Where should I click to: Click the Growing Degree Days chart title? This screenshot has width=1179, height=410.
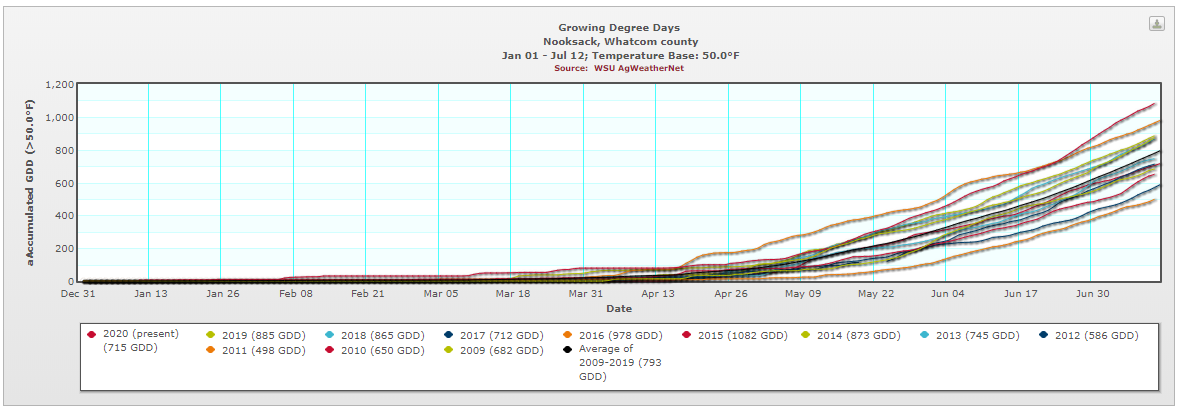[617, 27]
